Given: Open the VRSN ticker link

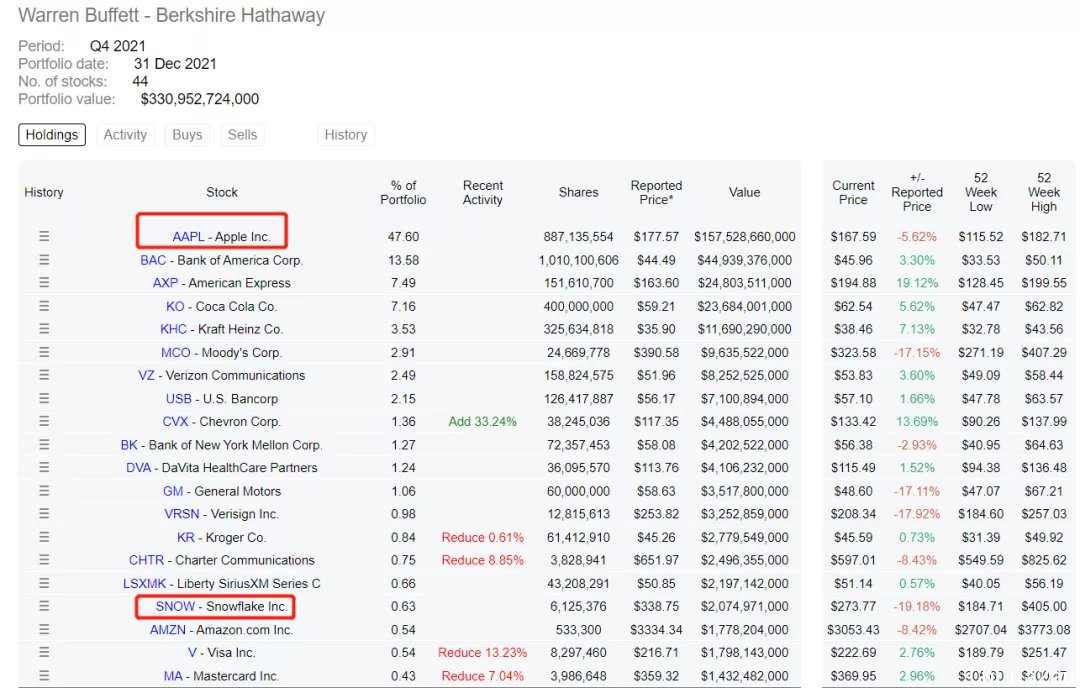Looking at the screenshot, I should [x=182, y=514].
